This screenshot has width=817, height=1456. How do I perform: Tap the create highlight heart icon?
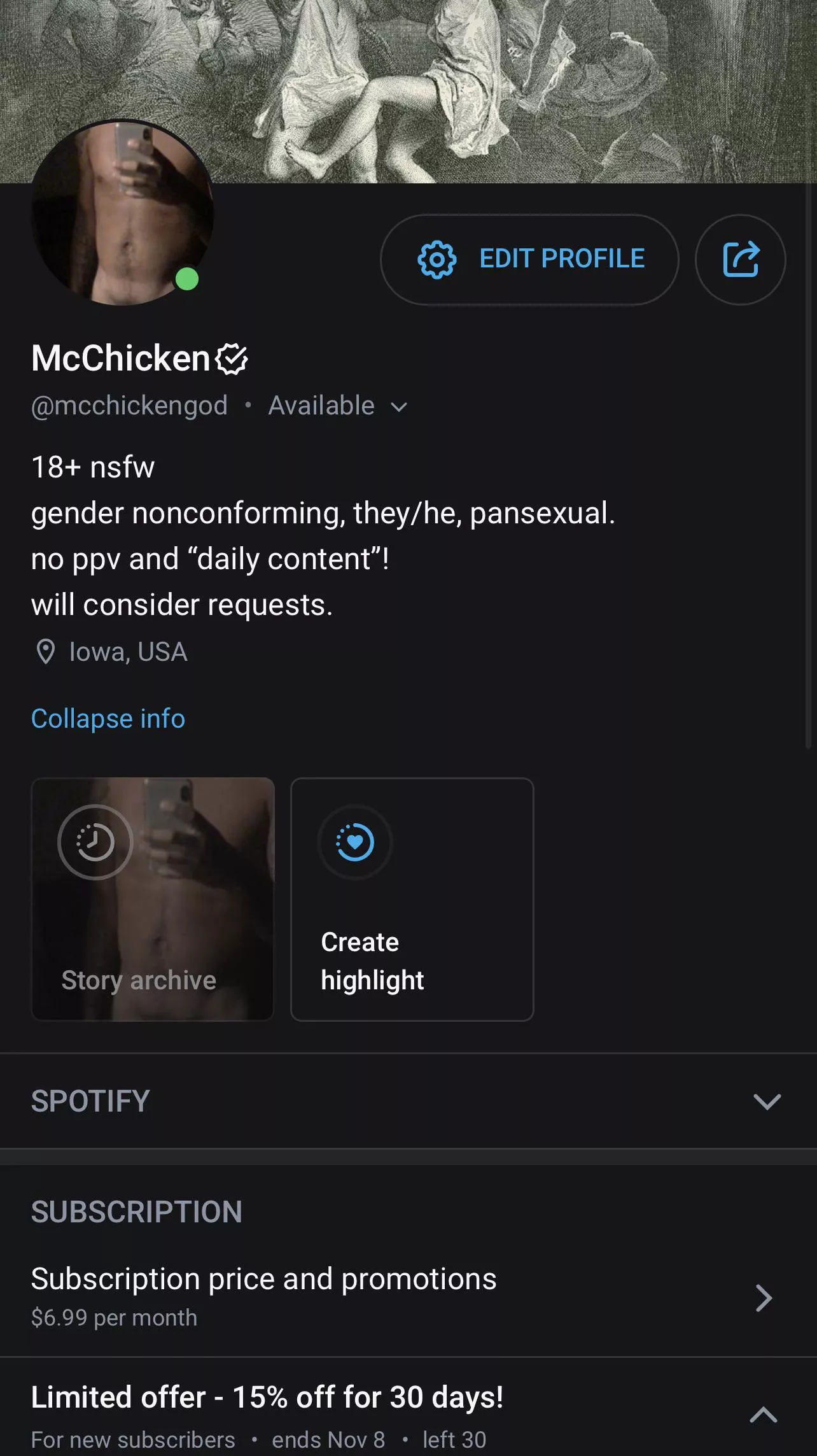pyautogui.click(x=355, y=842)
